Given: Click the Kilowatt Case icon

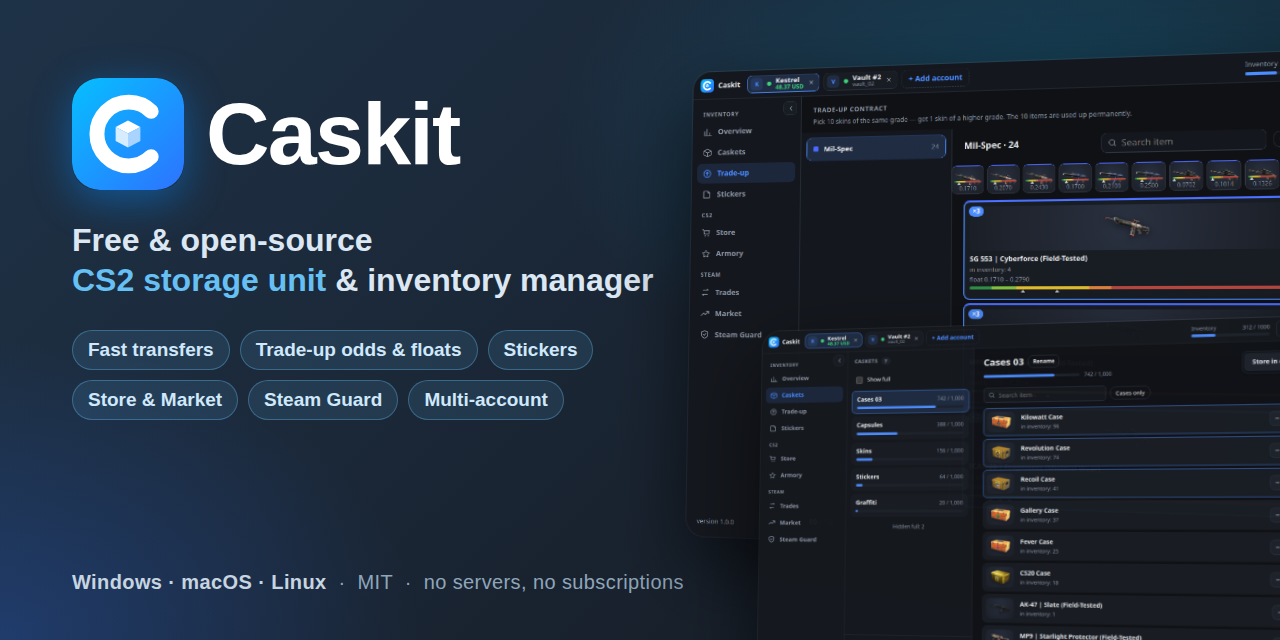Looking at the screenshot, I should [1001, 421].
